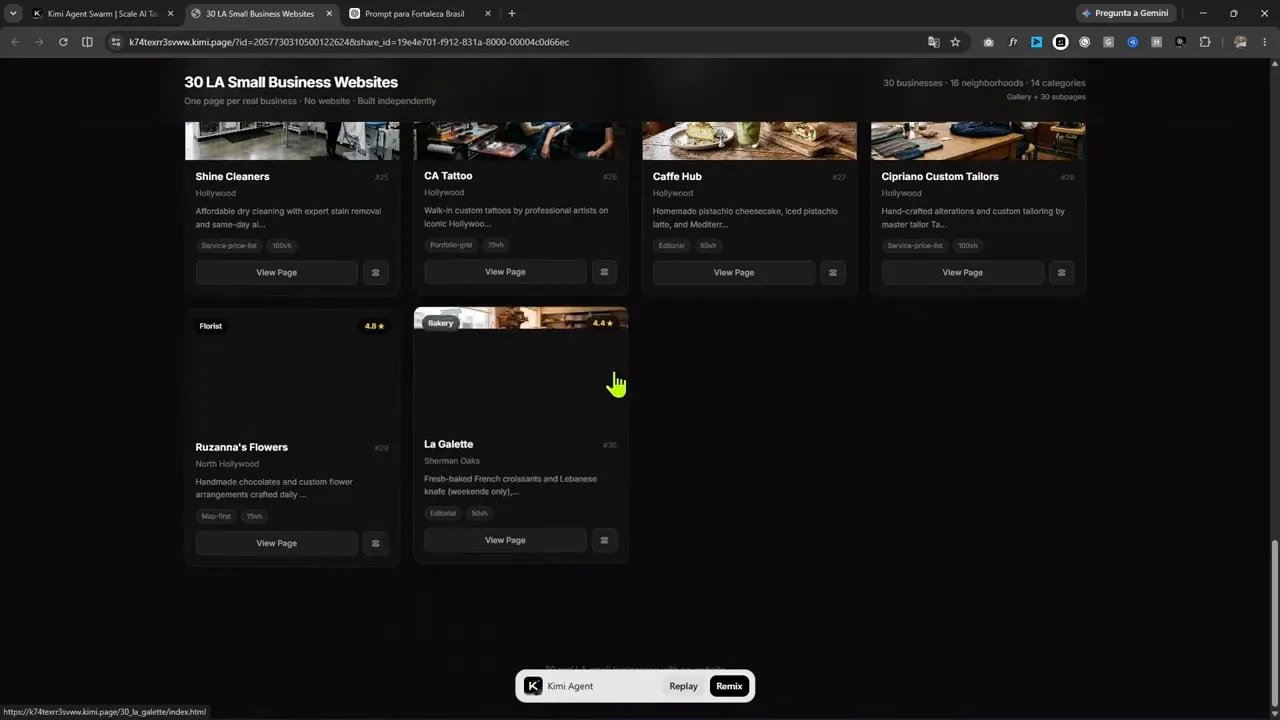The image size is (1280, 720).
Task: Click the Gallery + 30 subpages text
Action: [1046, 97]
